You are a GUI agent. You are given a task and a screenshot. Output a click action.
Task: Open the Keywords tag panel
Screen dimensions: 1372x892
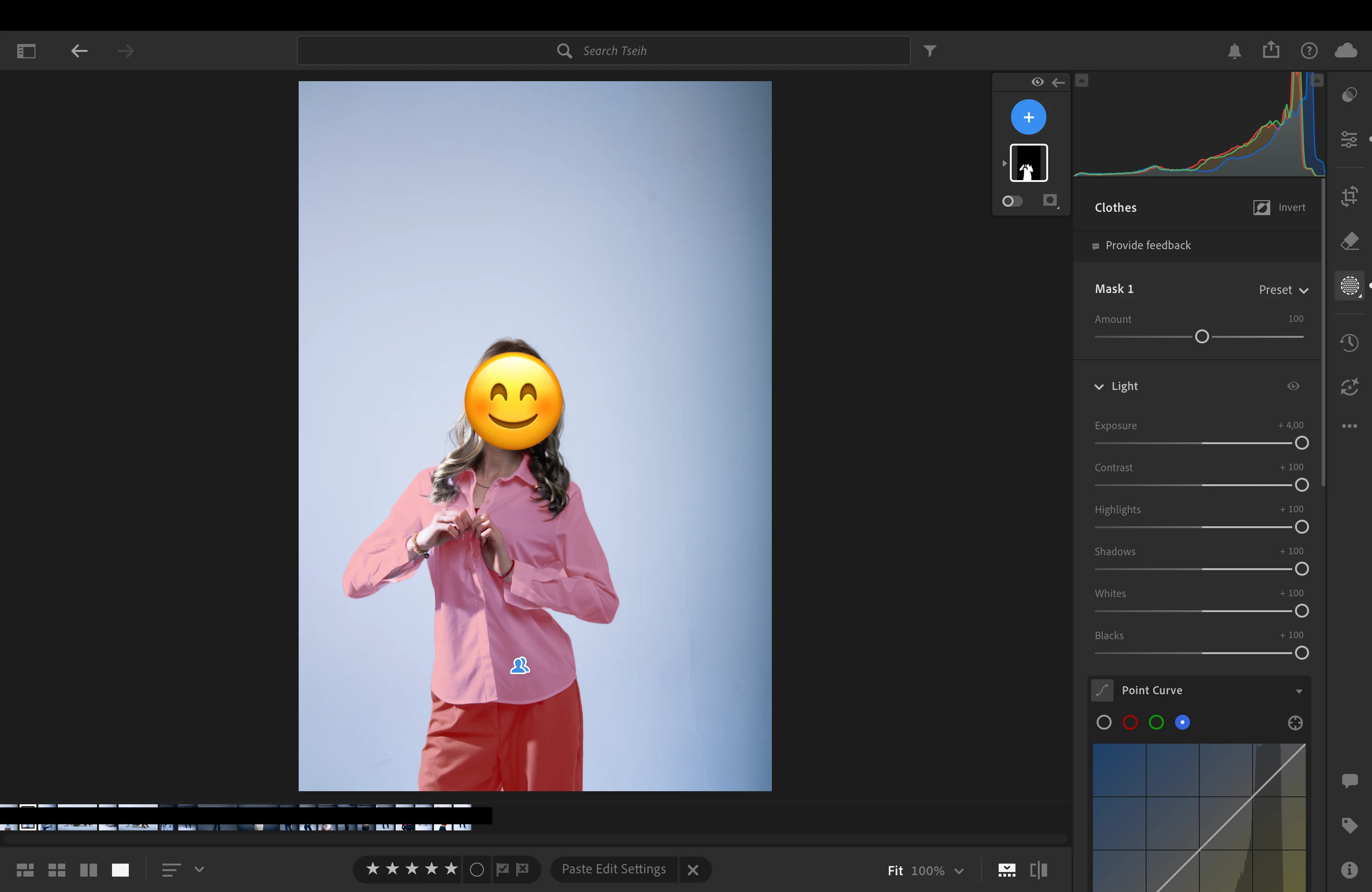(1349, 825)
